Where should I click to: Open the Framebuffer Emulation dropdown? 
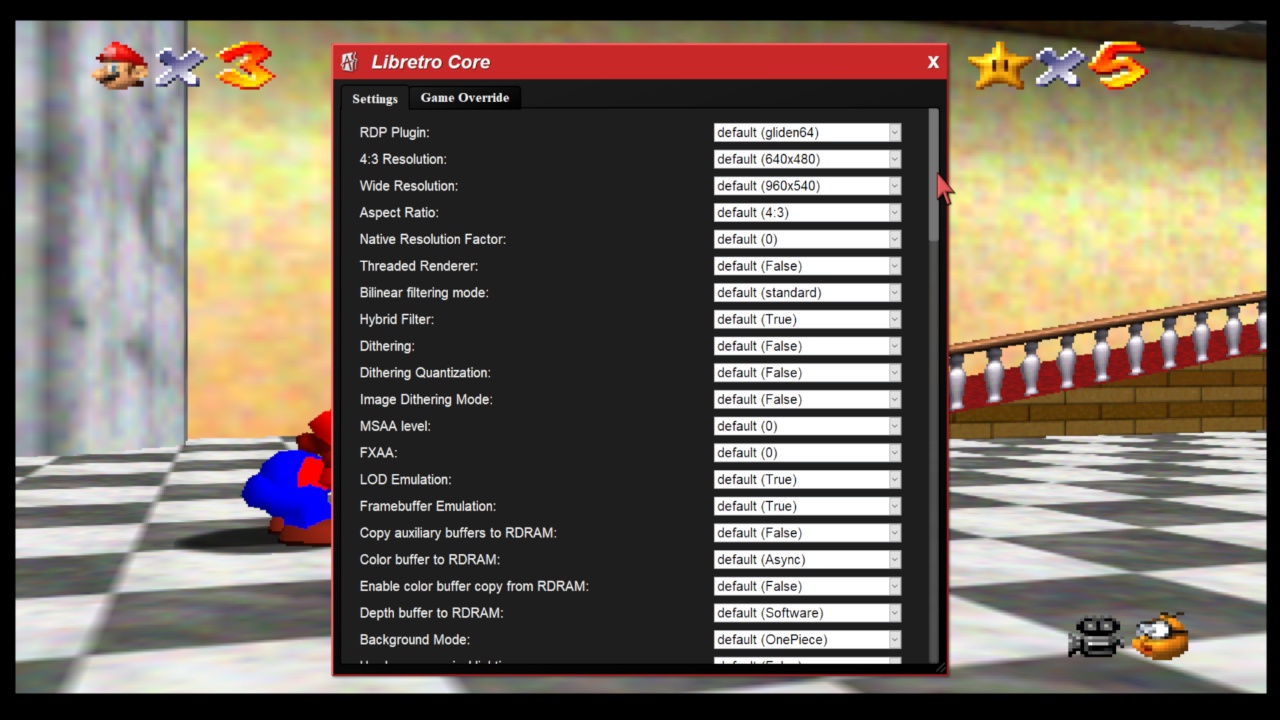pos(806,506)
